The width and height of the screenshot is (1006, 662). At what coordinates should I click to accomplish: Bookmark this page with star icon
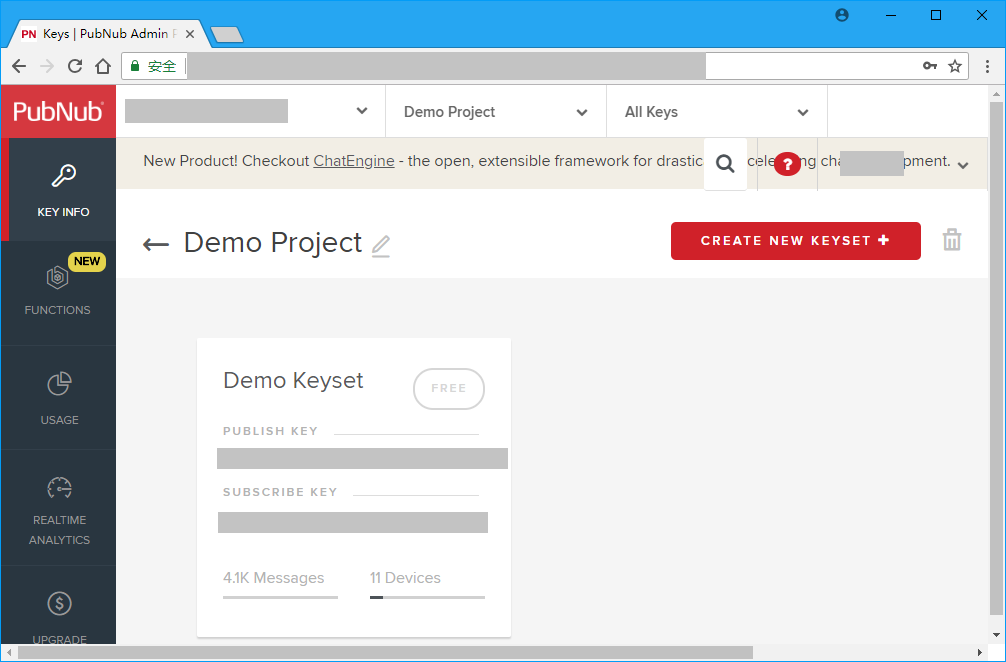pos(955,66)
